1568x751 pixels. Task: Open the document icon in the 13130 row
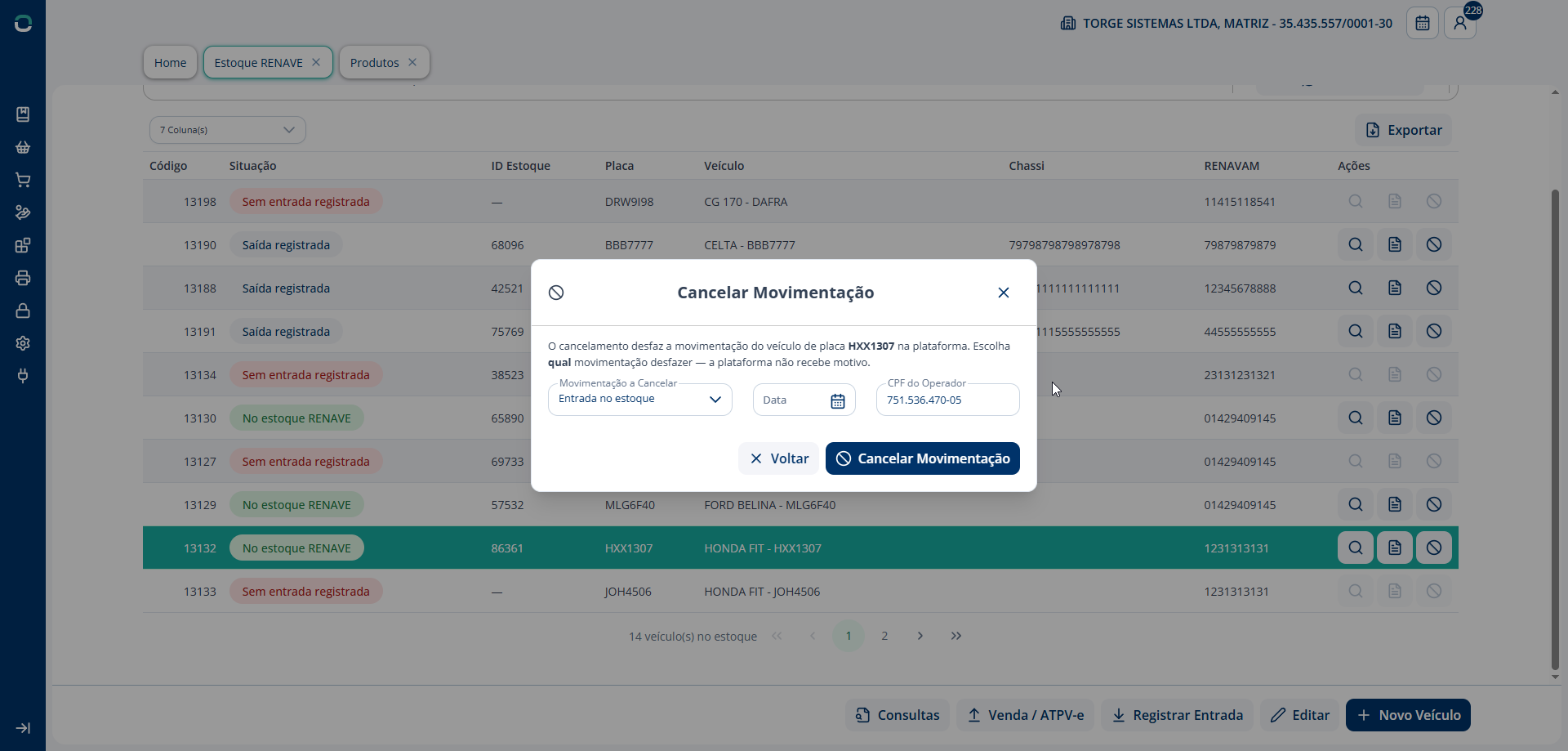[x=1395, y=418]
